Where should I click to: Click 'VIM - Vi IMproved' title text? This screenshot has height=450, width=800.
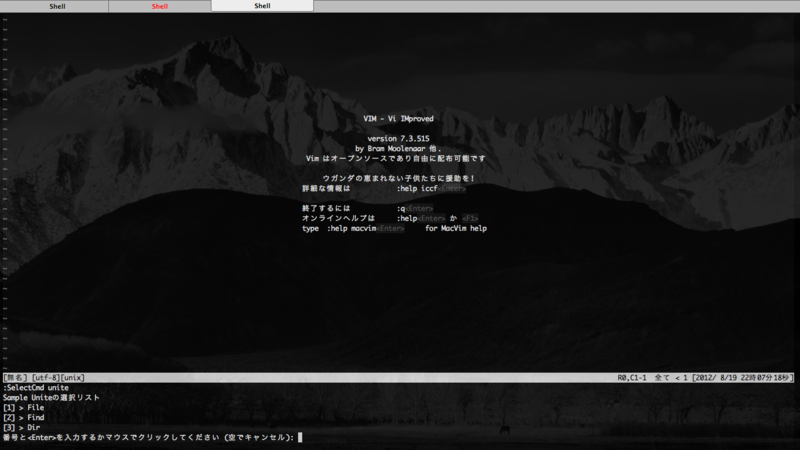pyautogui.click(x=398, y=118)
